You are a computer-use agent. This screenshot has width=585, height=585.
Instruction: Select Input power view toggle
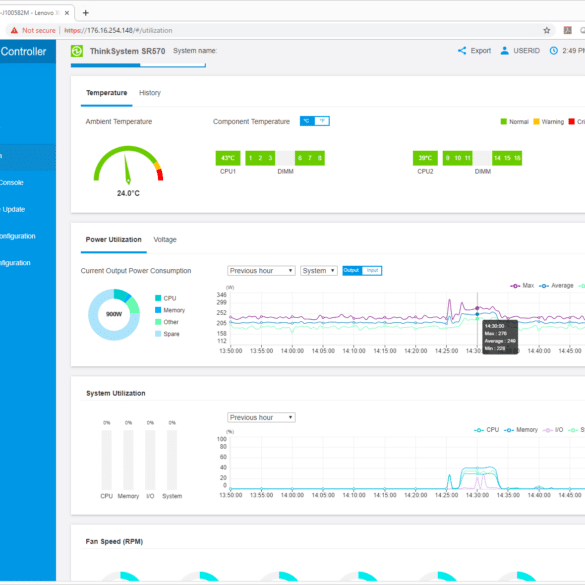(x=372, y=270)
